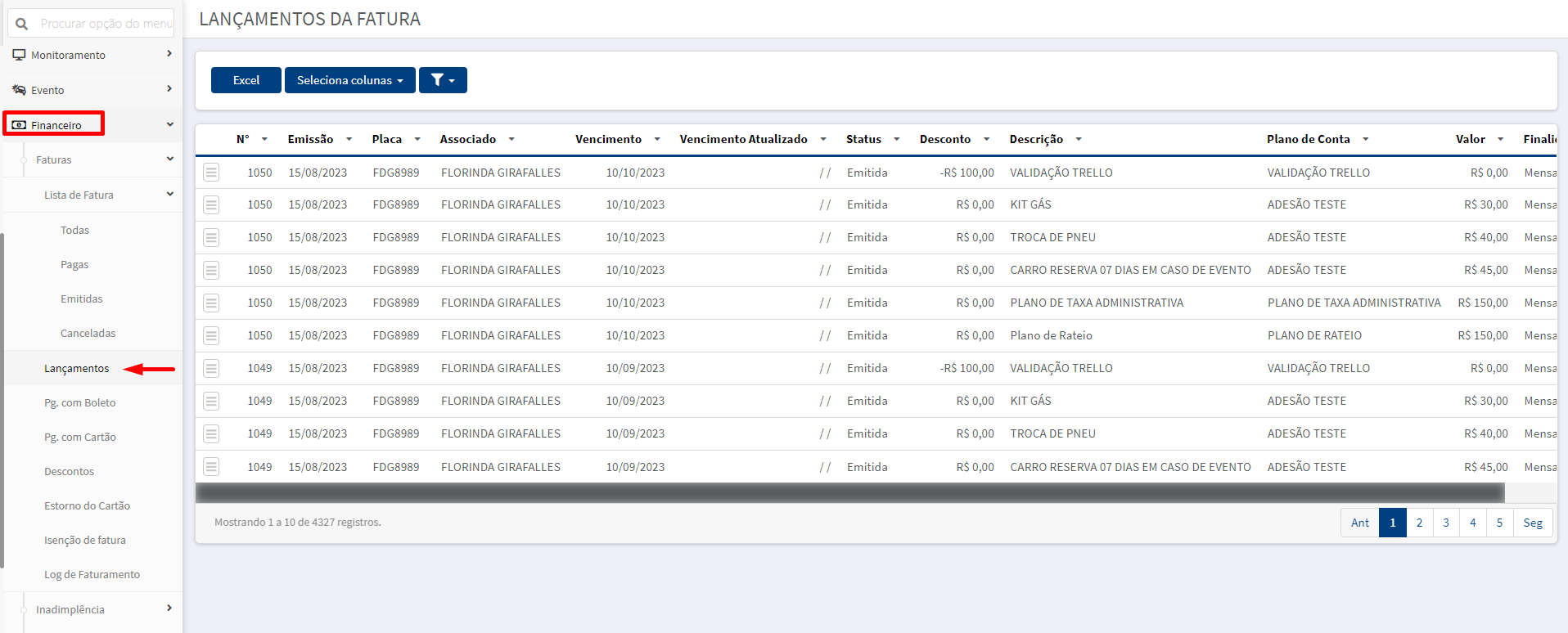
Task: Select page 1 in pagination
Action: (x=1393, y=523)
